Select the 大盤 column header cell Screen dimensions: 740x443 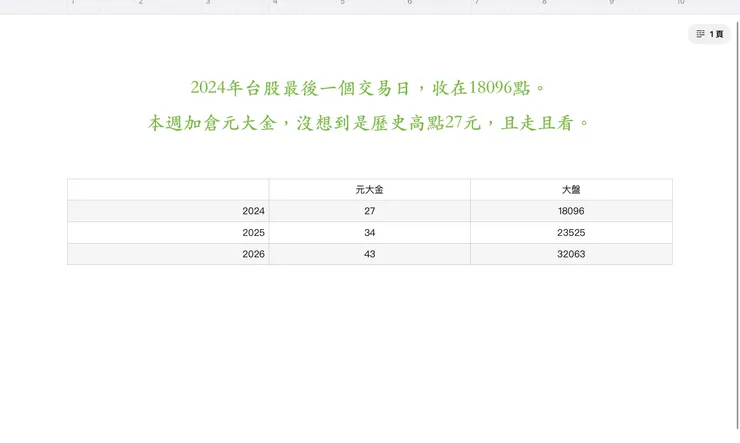pos(571,190)
